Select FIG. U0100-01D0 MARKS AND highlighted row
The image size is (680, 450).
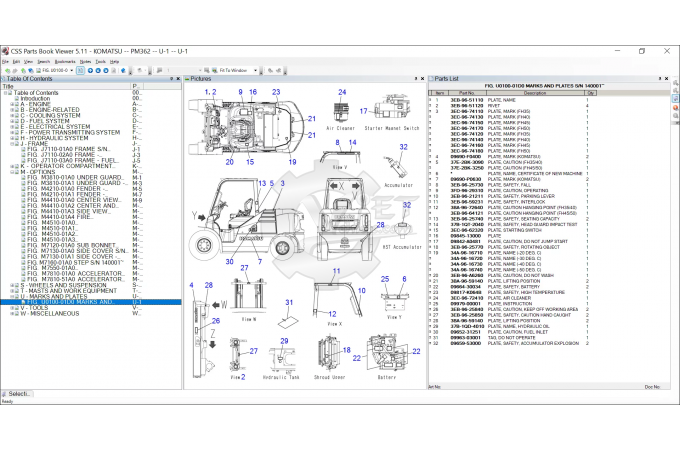[91, 302]
